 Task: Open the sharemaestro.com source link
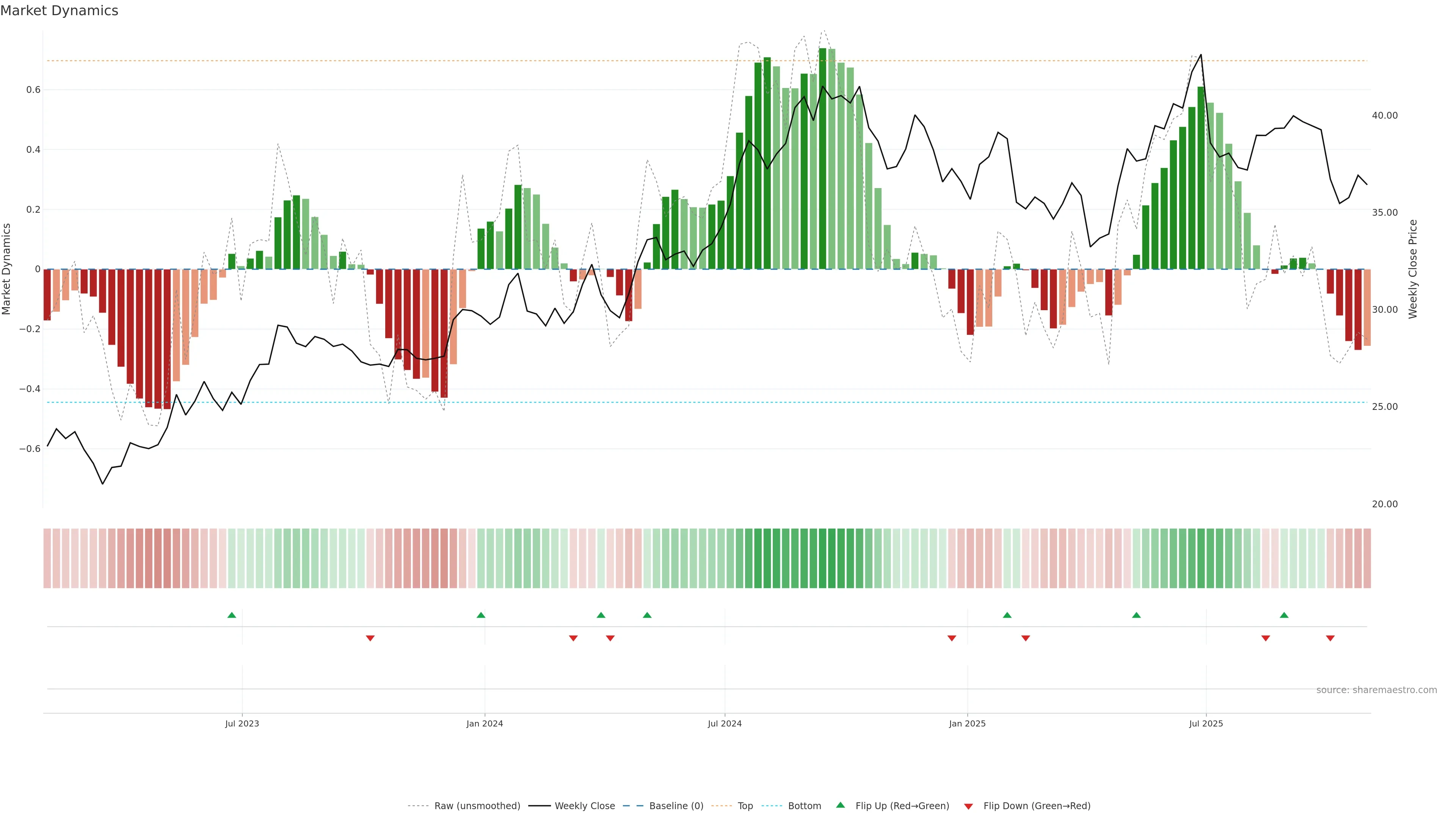pos(1376,690)
